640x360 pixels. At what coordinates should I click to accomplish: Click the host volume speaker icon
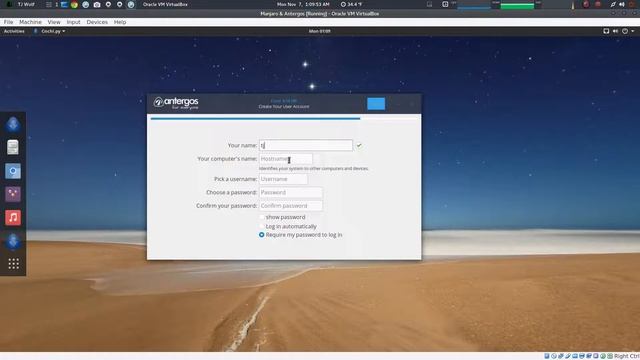tap(622, 4)
